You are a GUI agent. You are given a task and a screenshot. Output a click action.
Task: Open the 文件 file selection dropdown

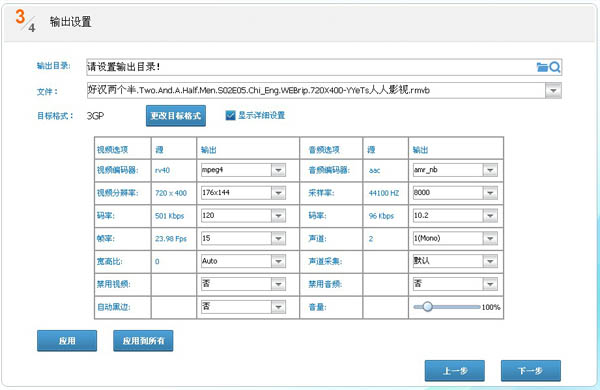[x=553, y=91]
